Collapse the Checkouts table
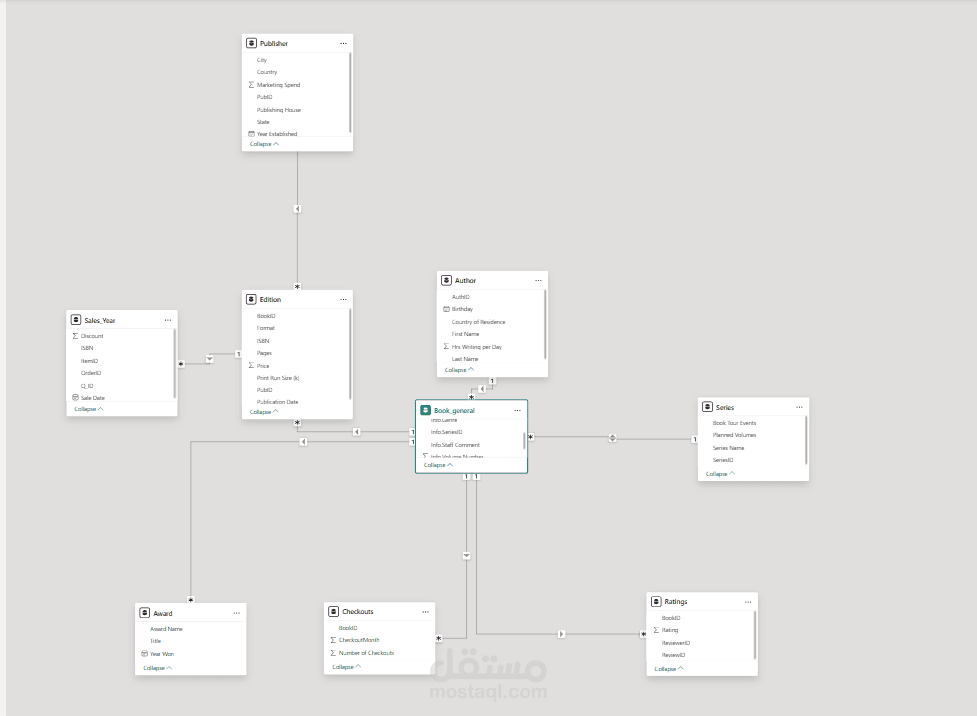This screenshot has width=977, height=716. click(346, 667)
